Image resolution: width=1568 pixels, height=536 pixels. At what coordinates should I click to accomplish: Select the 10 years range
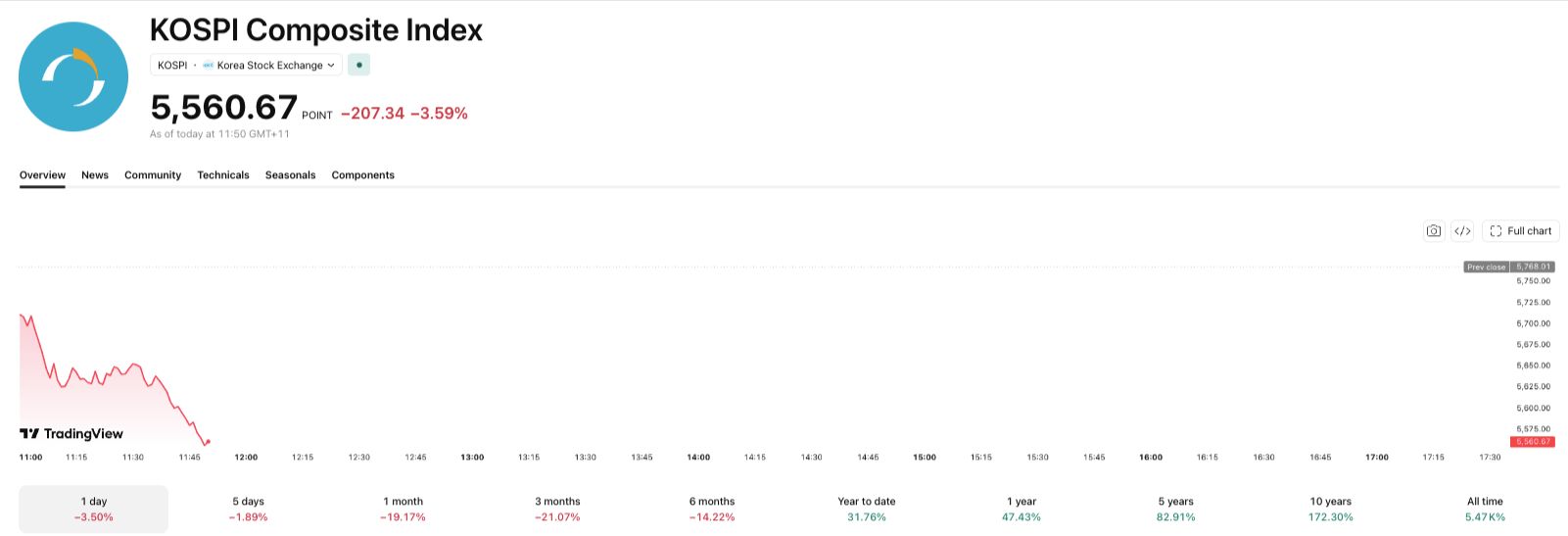click(1330, 509)
